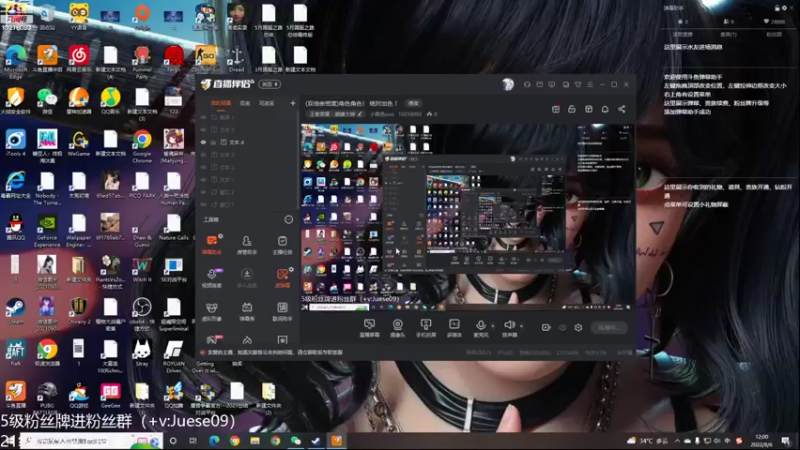800x450 pixels.
Task: Toggle visibility of the 窗口 2 layer
Action: [204, 192]
